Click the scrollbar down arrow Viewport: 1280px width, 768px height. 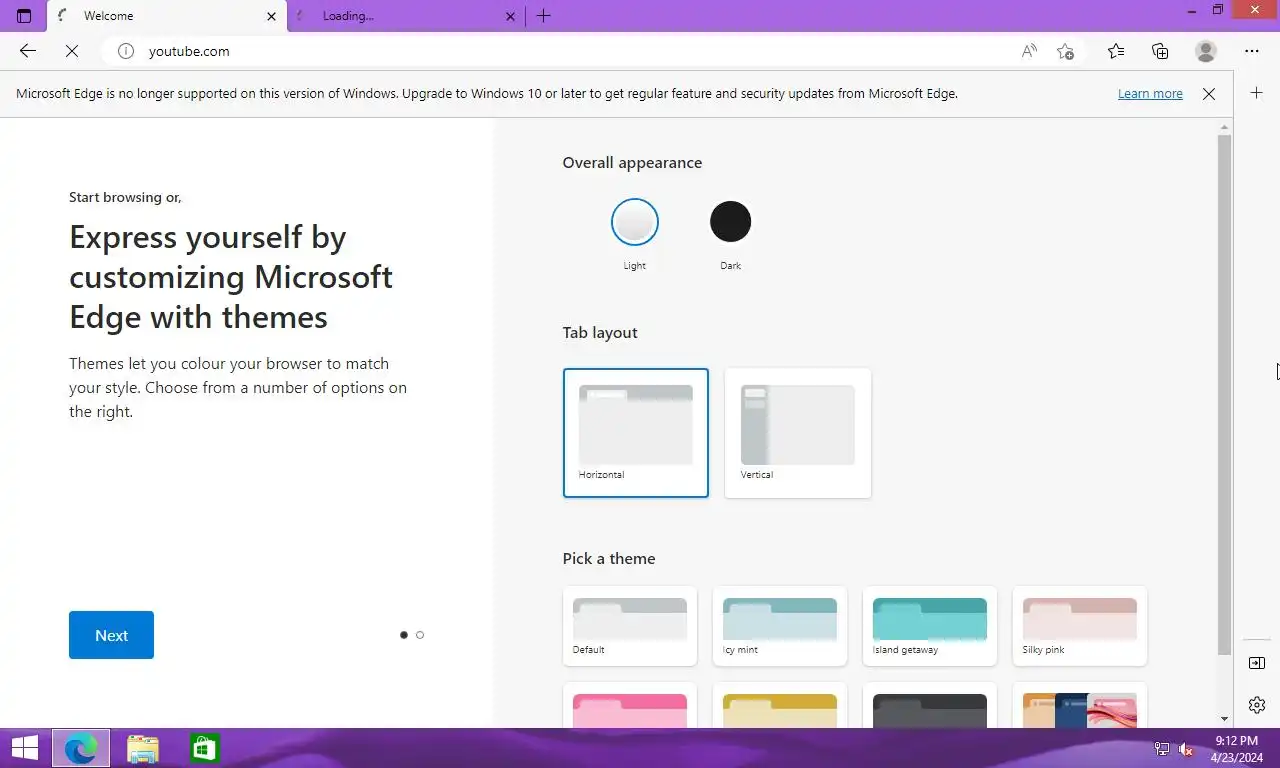point(1224,719)
